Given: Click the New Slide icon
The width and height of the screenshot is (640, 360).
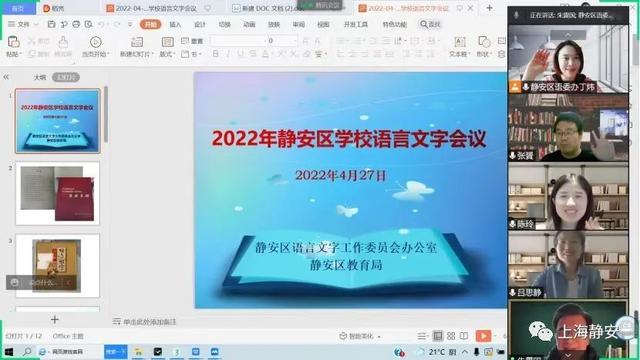Looking at the screenshot, I should coord(137,42).
